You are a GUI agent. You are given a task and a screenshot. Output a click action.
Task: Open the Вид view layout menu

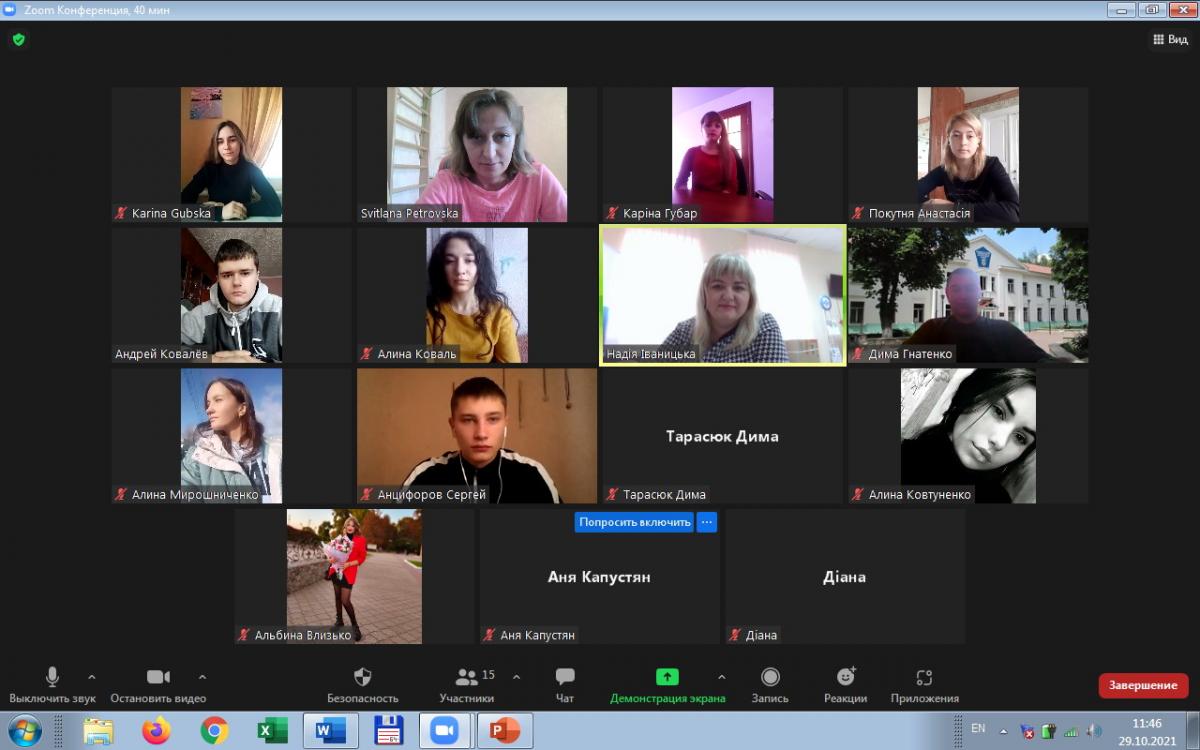[x=1170, y=40]
